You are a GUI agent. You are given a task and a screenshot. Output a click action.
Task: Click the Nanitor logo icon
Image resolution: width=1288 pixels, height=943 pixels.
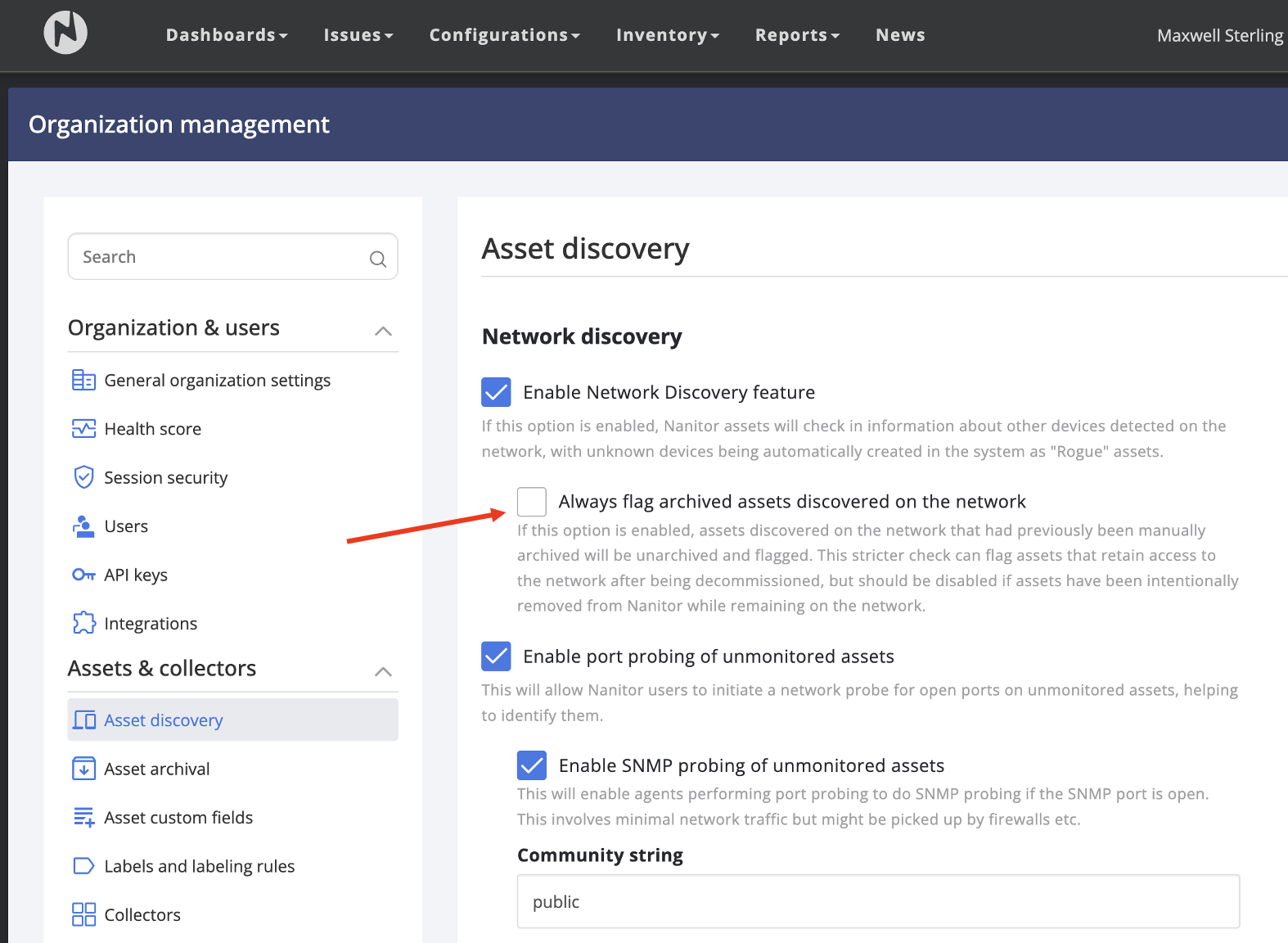65,33
